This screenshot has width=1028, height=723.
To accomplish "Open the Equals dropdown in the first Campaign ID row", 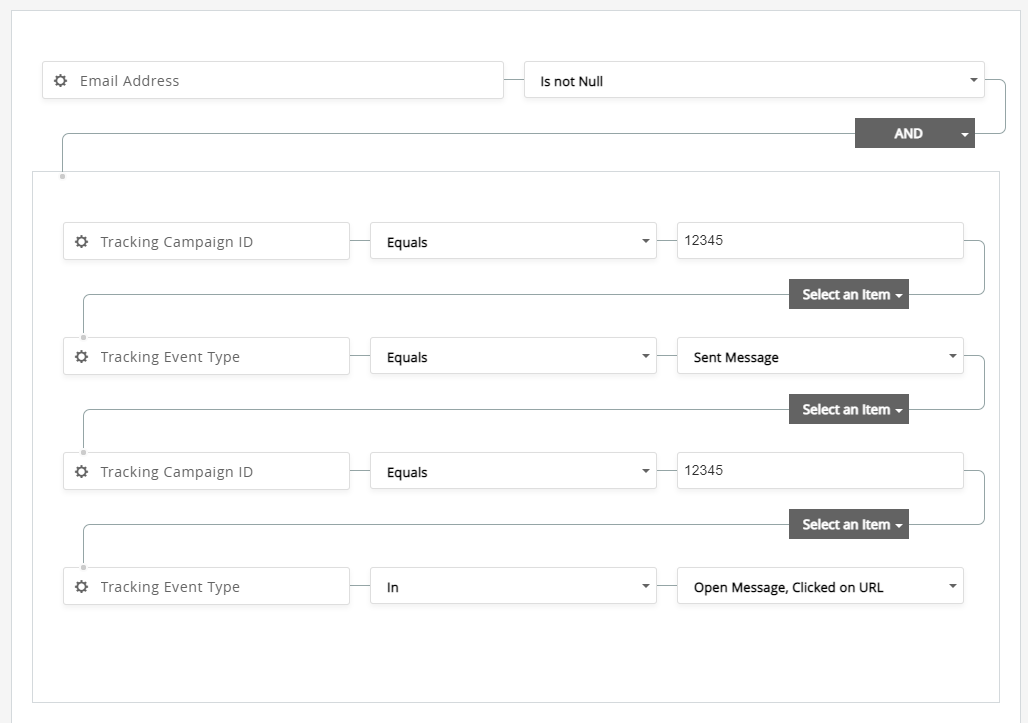I will (512, 242).
